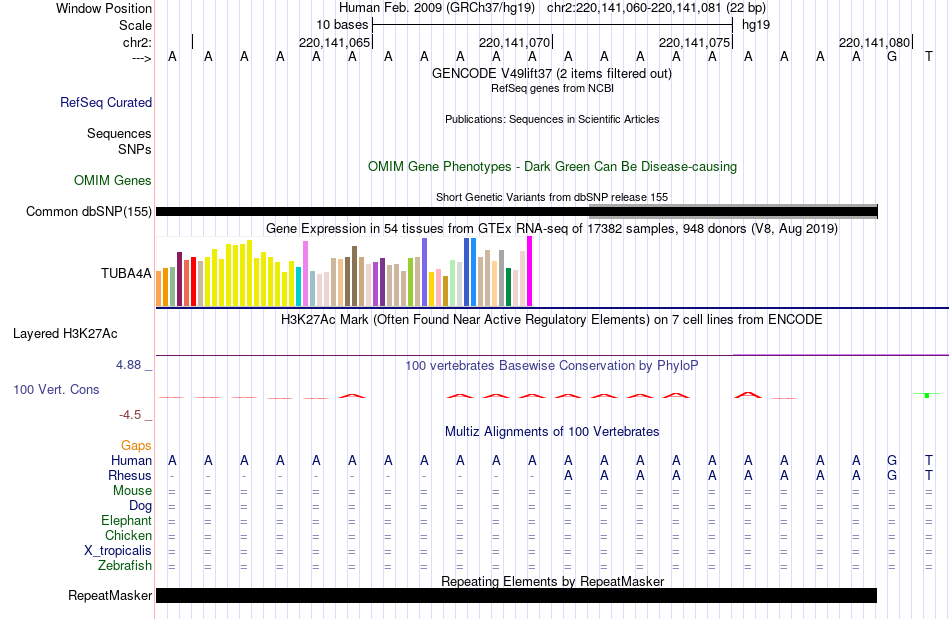
Task: Click the 100 Vert. Cons track label
Action: click(x=56, y=389)
